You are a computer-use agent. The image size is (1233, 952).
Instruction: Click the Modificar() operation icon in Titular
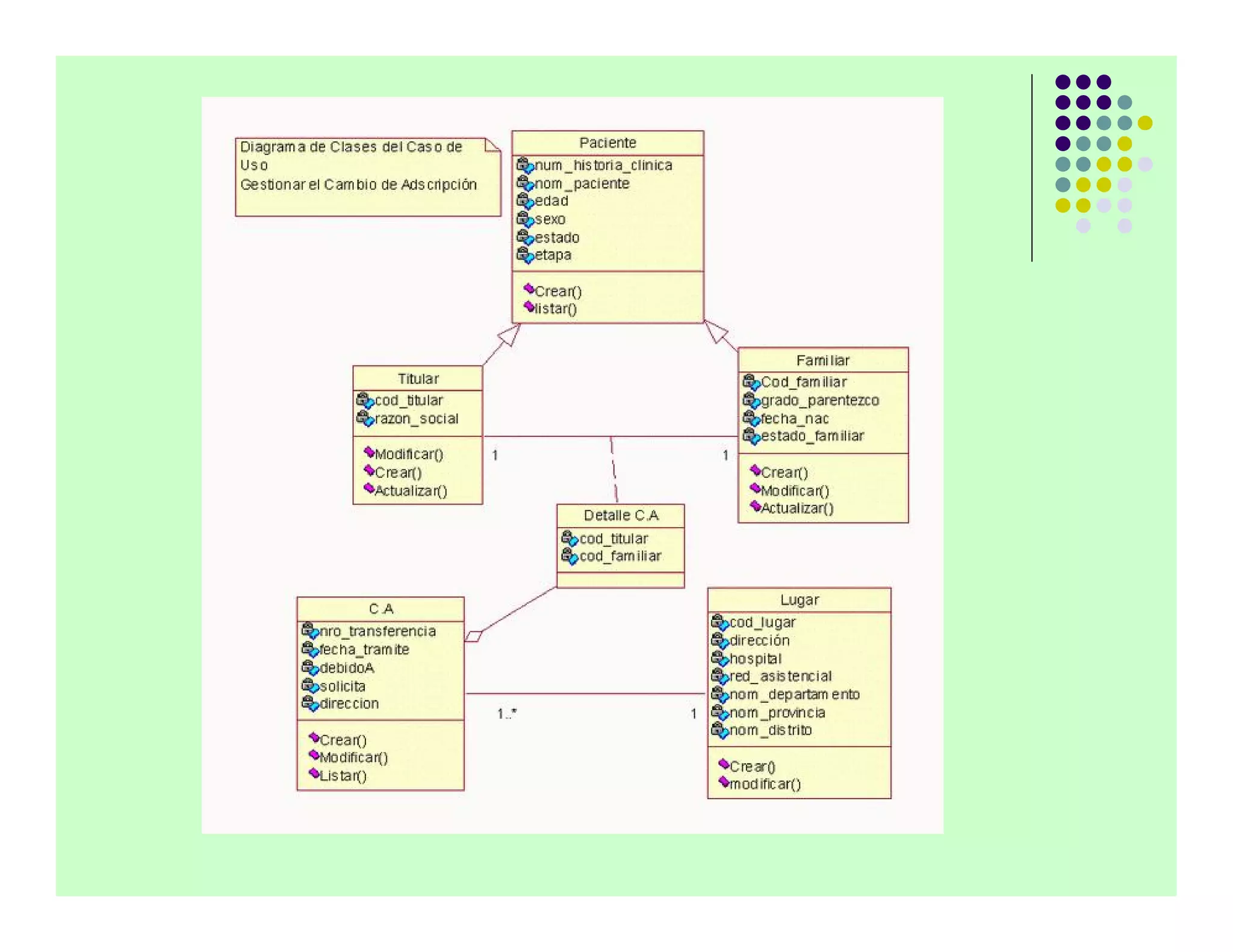tap(369, 452)
